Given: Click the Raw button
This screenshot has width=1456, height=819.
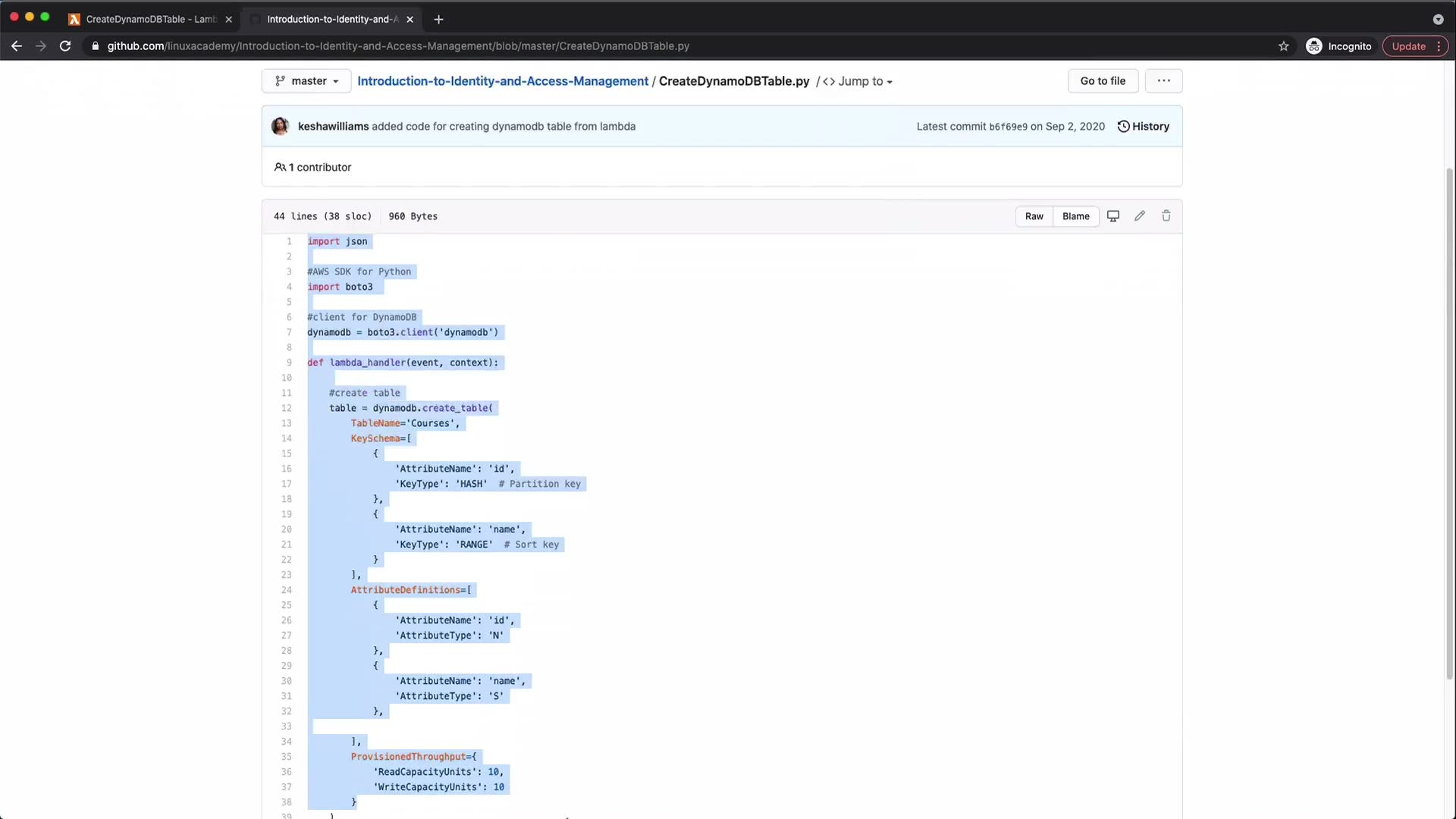Looking at the screenshot, I should coord(1034,216).
